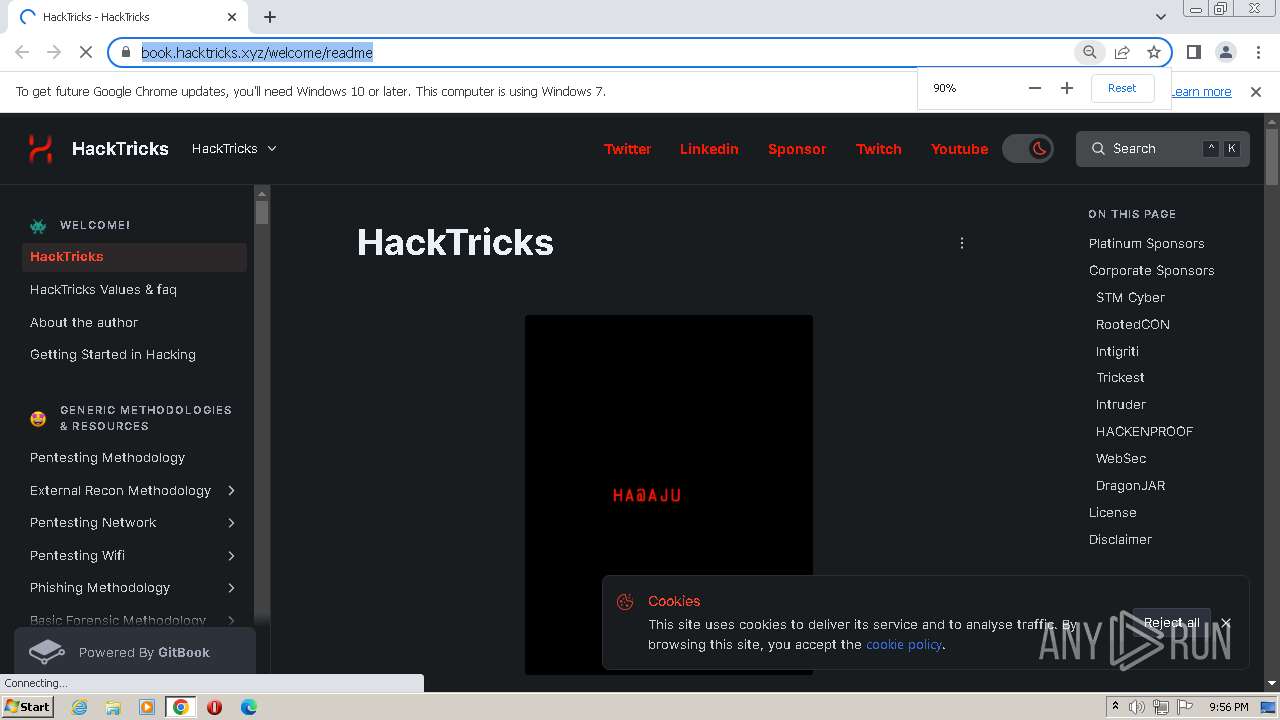
Task: Click the zoom magnifier icon in address bar
Action: 1090,52
